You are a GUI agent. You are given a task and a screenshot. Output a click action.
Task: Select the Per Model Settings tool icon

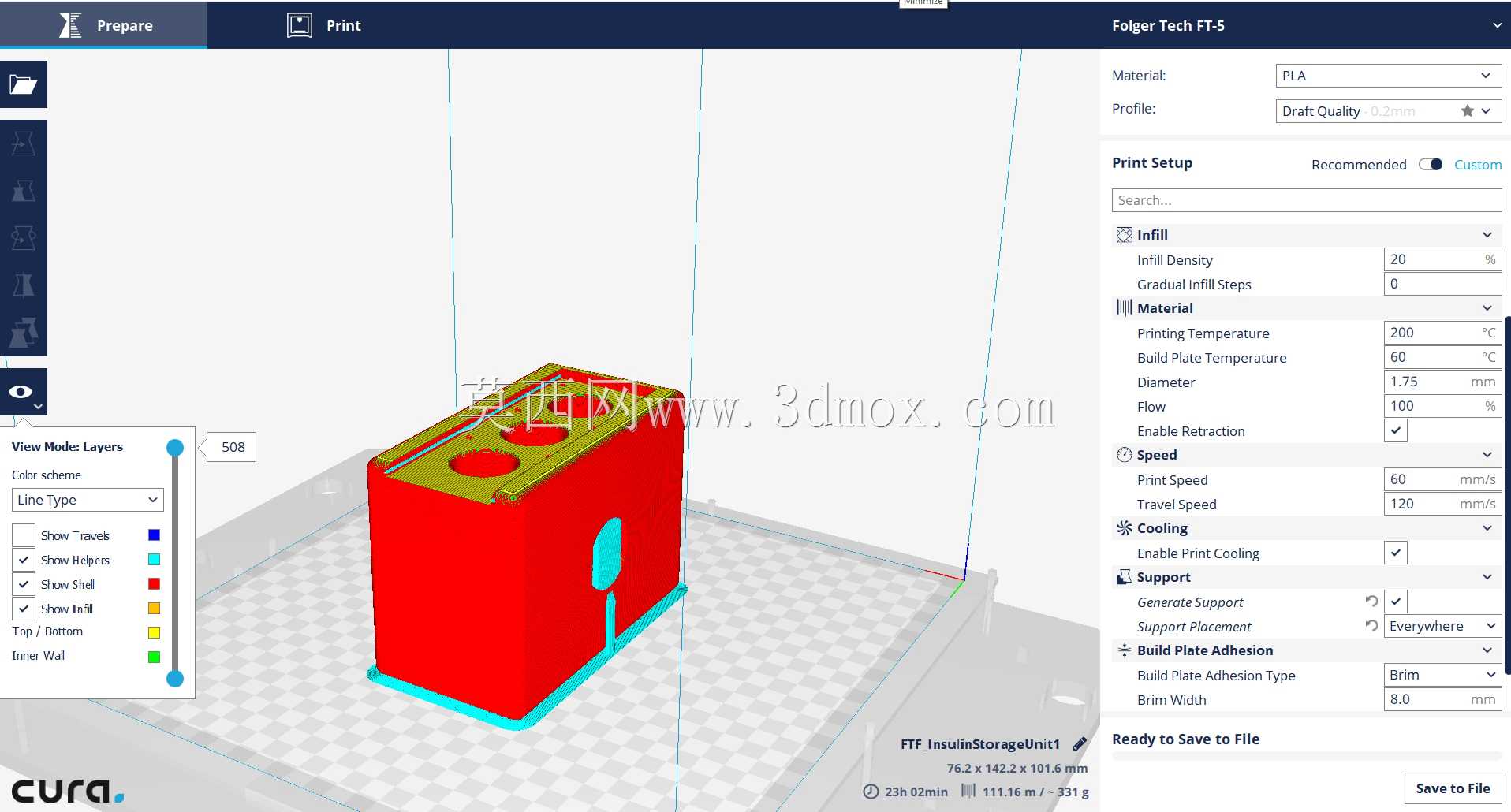(x=24, y=333)
